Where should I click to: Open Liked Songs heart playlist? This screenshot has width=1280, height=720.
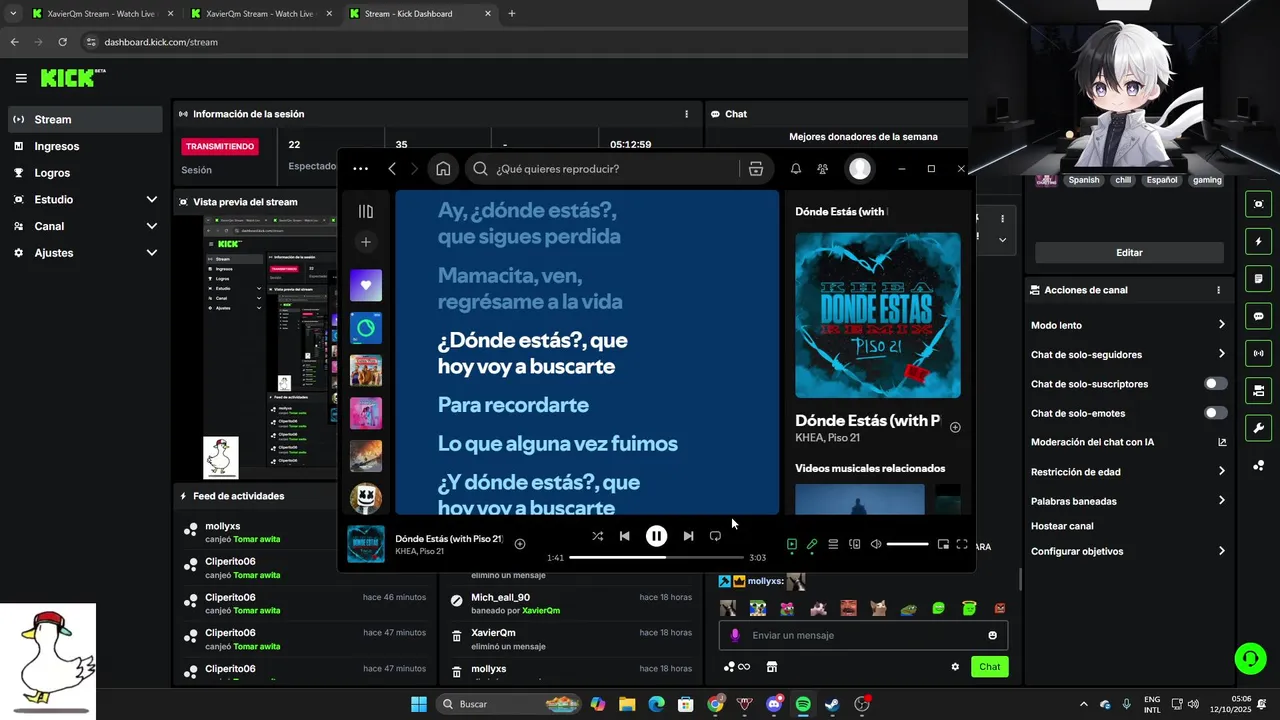(366, 285)
